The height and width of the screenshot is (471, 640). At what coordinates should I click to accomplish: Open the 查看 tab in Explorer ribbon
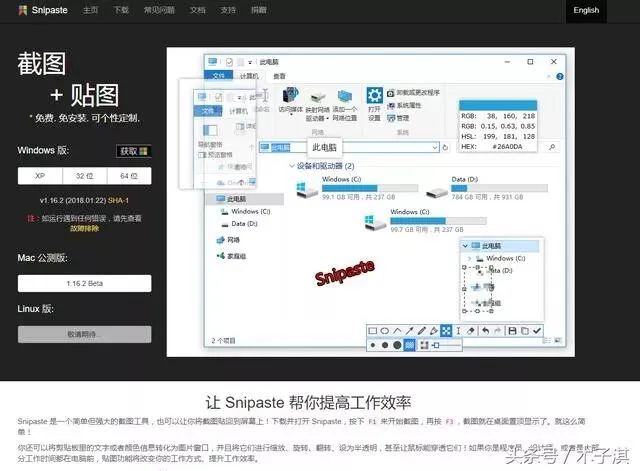(x=279, y=76)
